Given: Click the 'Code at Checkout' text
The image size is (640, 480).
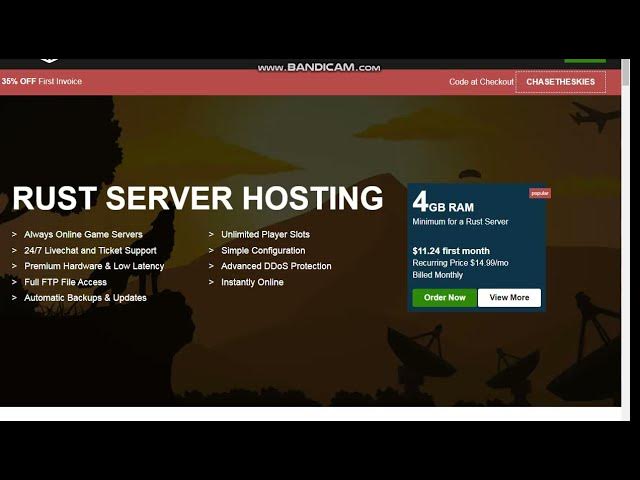Looking at the screenshot, I should coord(481,82).
